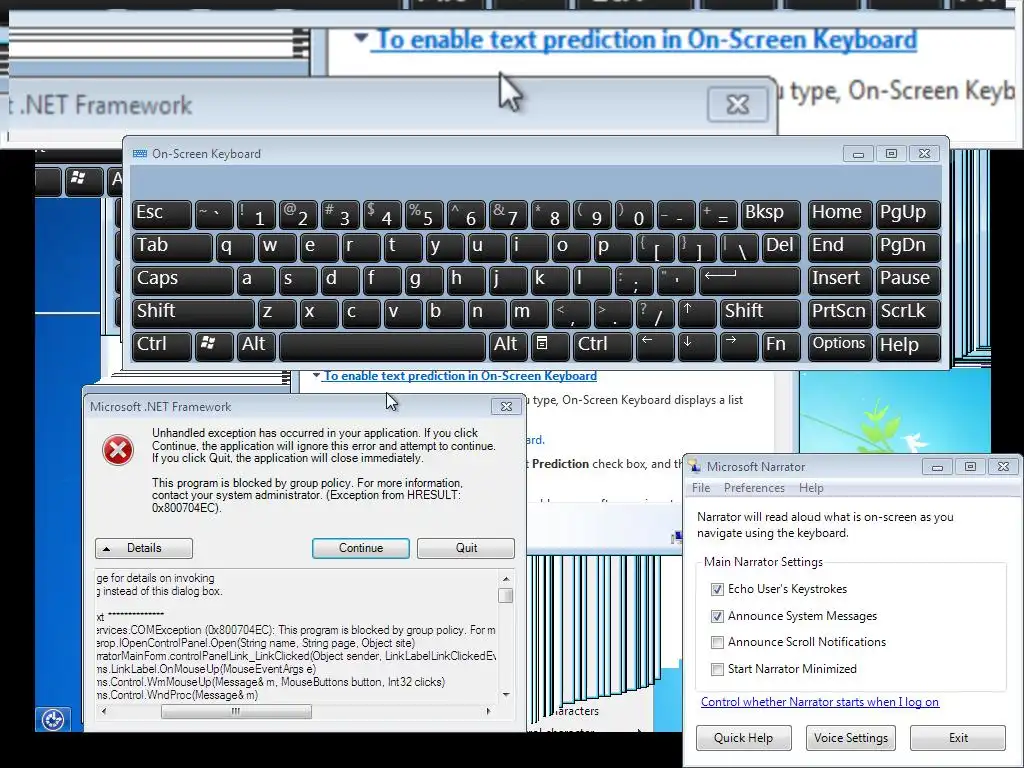This screenshot has height=768, width=1024.
Task: Enable Announce Scroll Notifications checkbox
Action: coord(717,642)
